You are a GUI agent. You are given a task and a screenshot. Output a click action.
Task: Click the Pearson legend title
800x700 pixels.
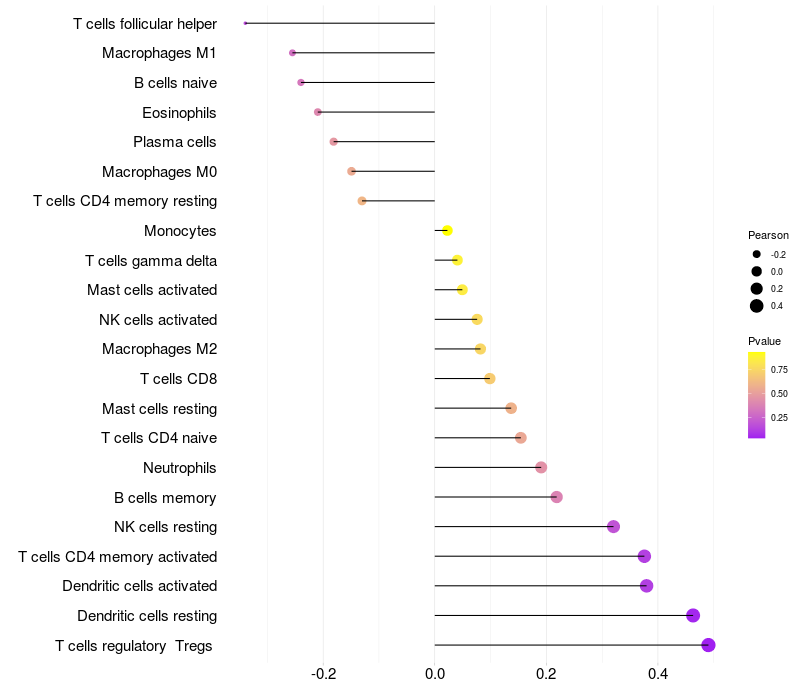(x=768, y=235)
